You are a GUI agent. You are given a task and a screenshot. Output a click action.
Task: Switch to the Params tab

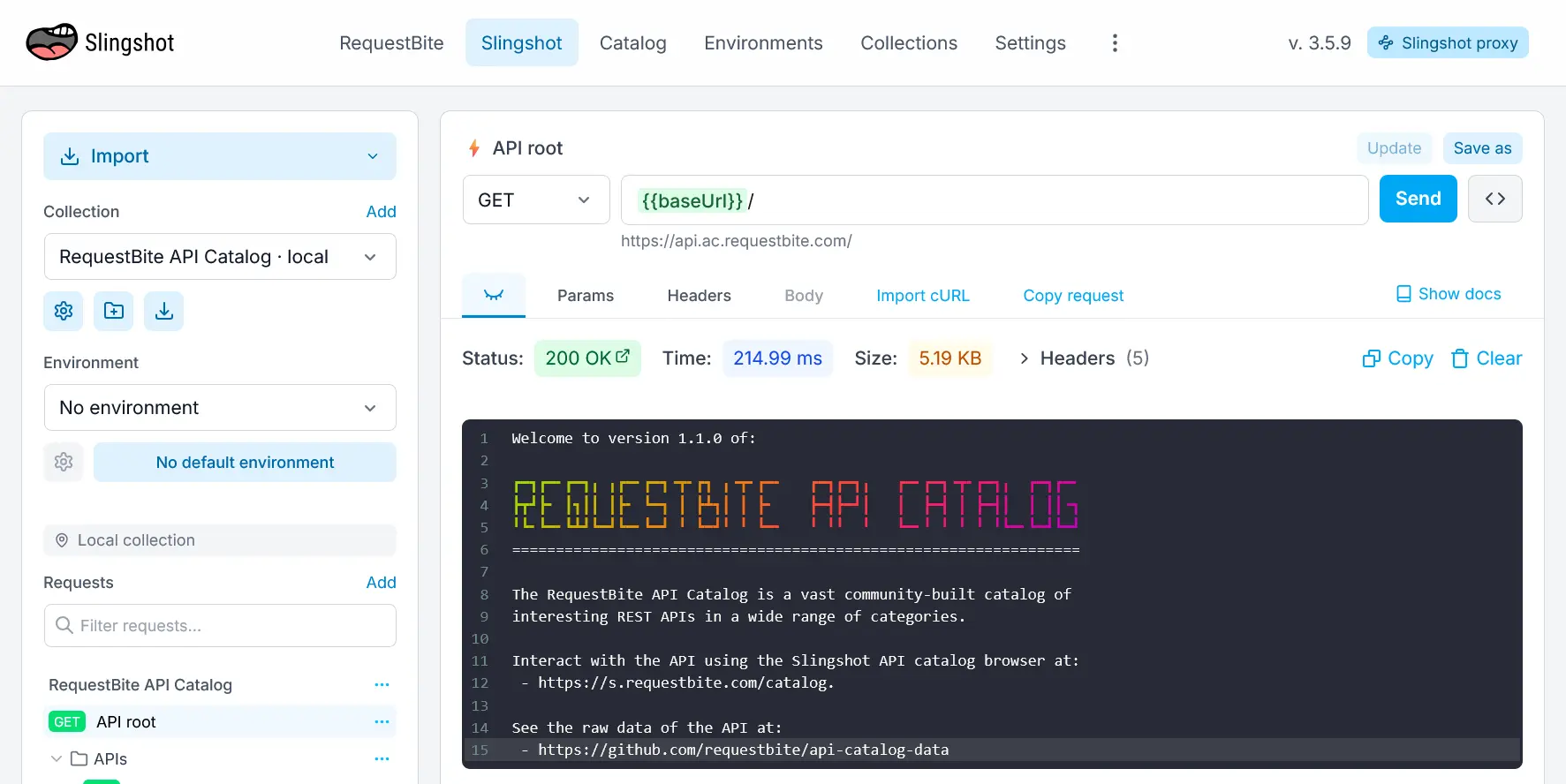pyautogui.click(x=585, y=296)
